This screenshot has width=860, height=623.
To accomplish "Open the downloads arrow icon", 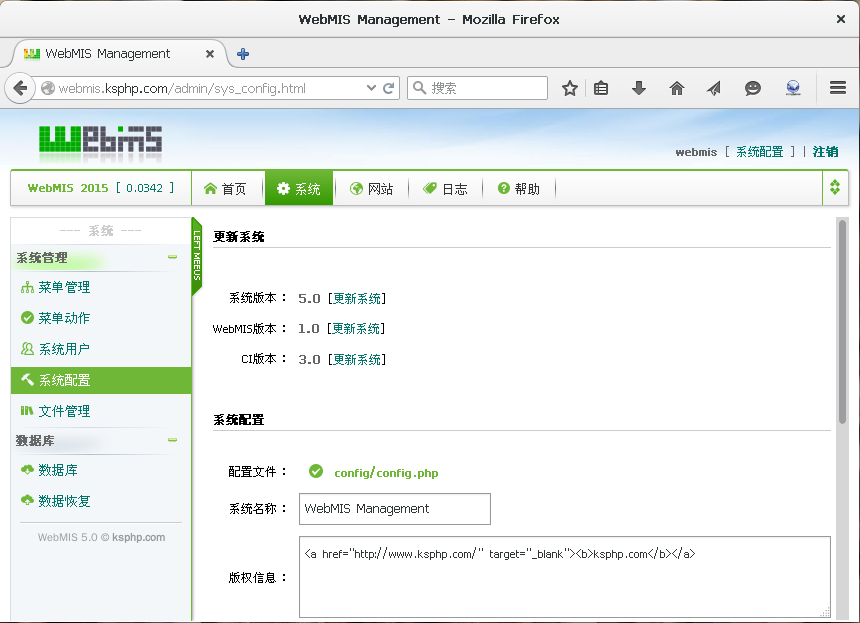I will (639, 88).
